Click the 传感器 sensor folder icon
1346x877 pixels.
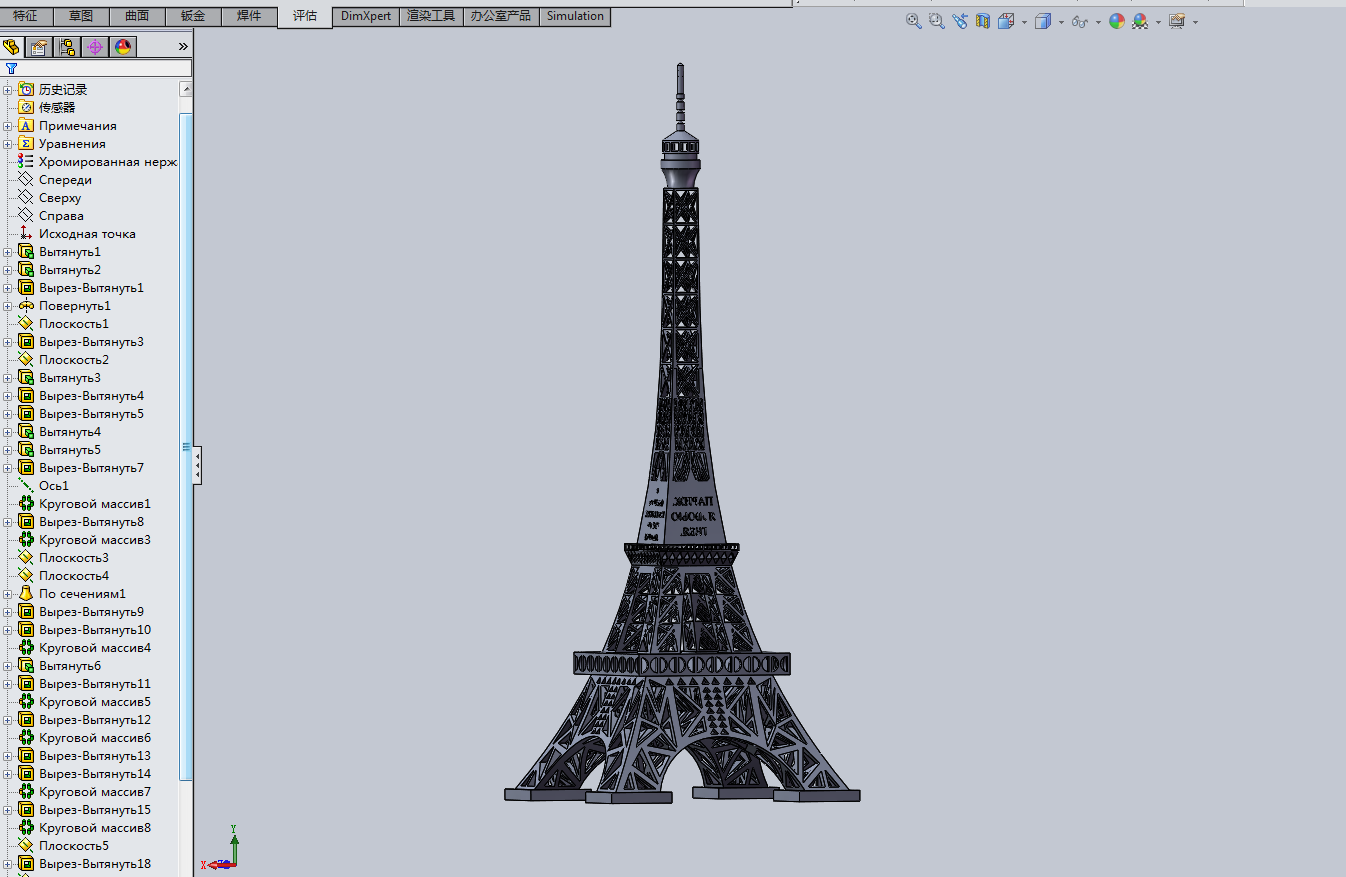point(26,108)
